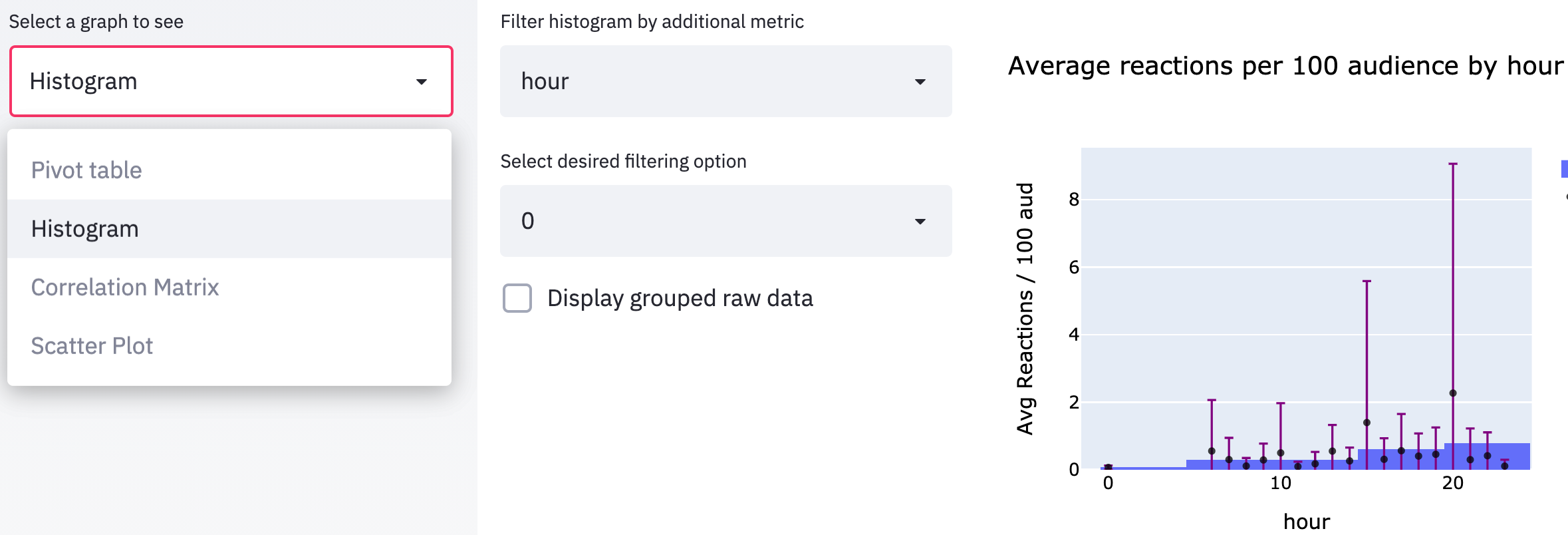Click the Avg Reactions y-axis label

pyautogui.click(x=1025, y=309)
